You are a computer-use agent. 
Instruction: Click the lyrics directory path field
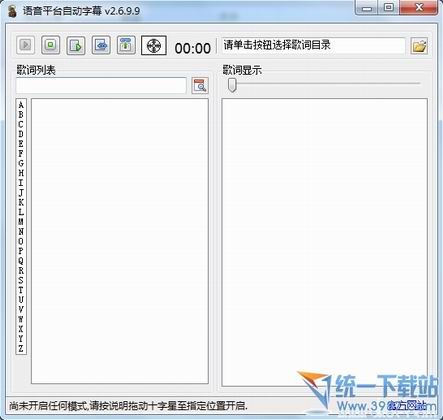pyautogui.click(x=313, y=45)
